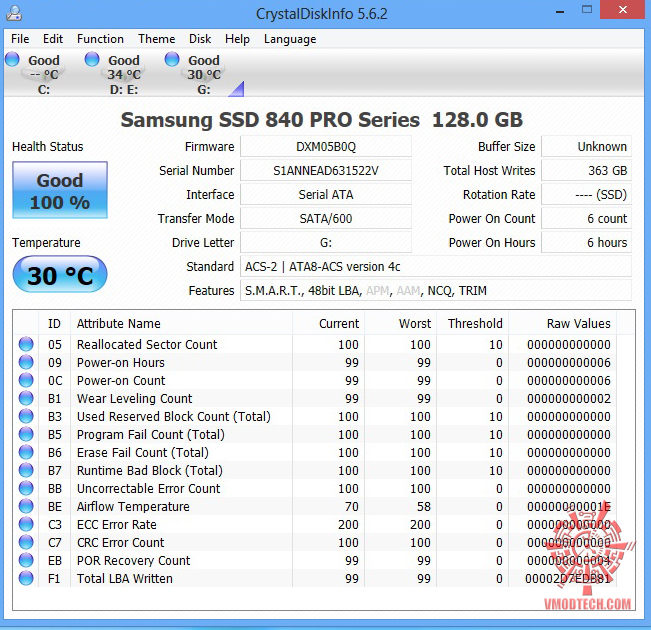651x630 pixels.
Task: Open the Theme menu
Action: 157,39
